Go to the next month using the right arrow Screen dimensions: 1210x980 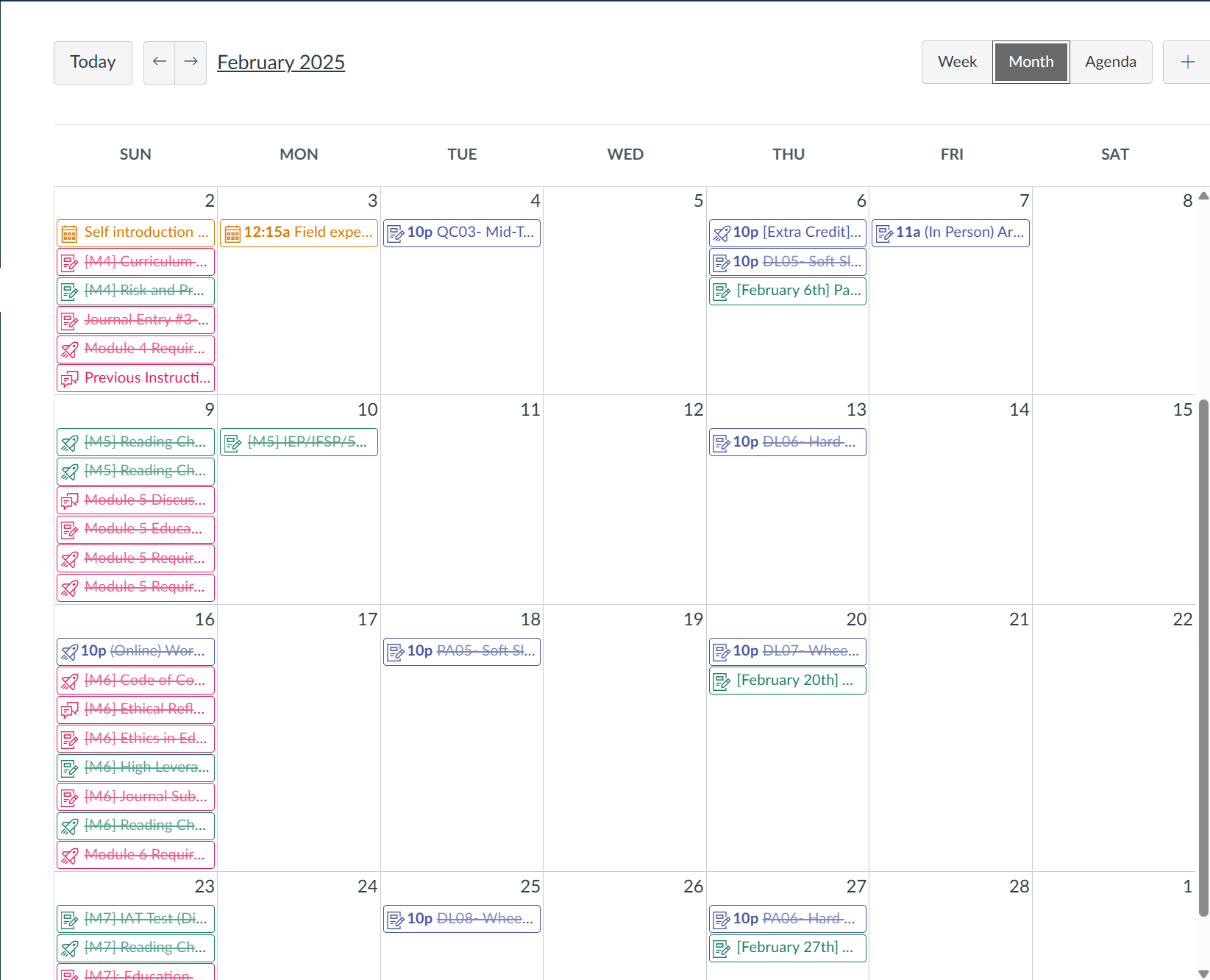[191, 63]
